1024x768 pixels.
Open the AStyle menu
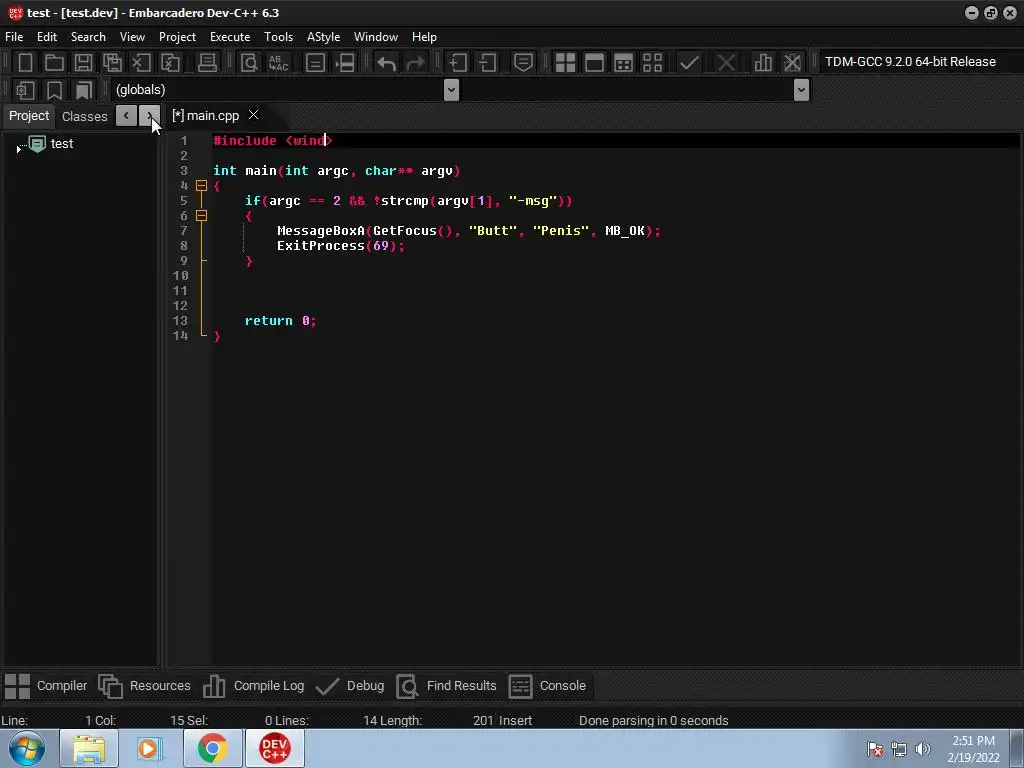(323, 37)
